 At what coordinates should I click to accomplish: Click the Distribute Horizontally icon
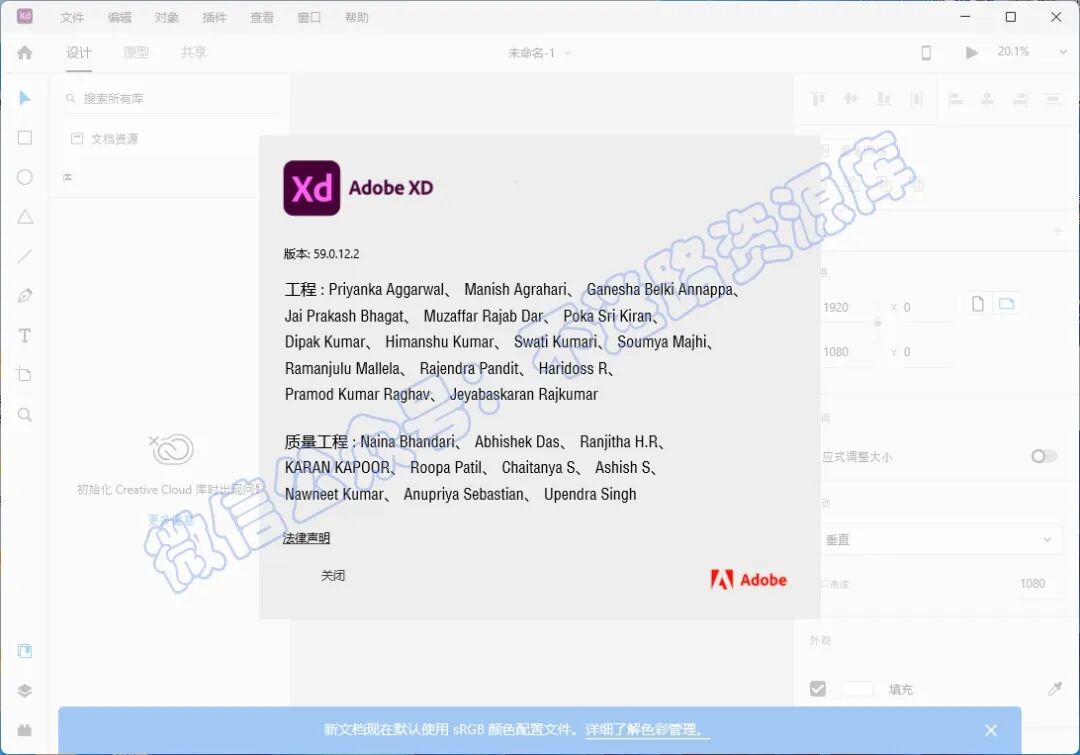(x=917, y=99)
